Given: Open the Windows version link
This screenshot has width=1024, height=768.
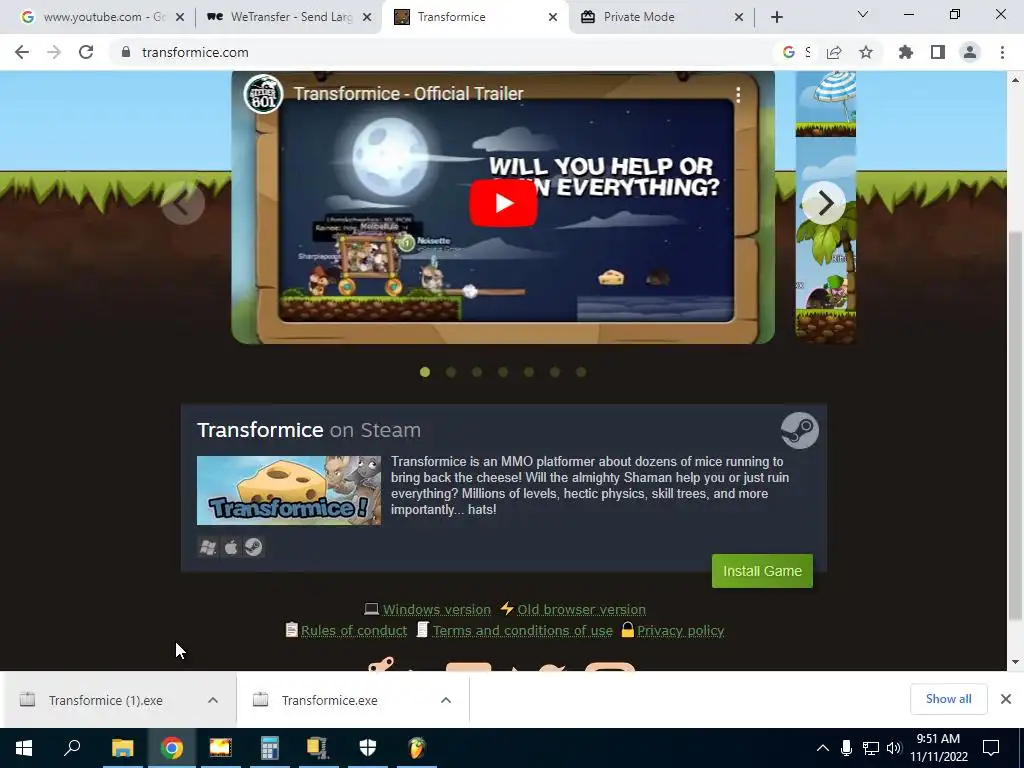Looking at the screenshot, I should pos(436,609).
